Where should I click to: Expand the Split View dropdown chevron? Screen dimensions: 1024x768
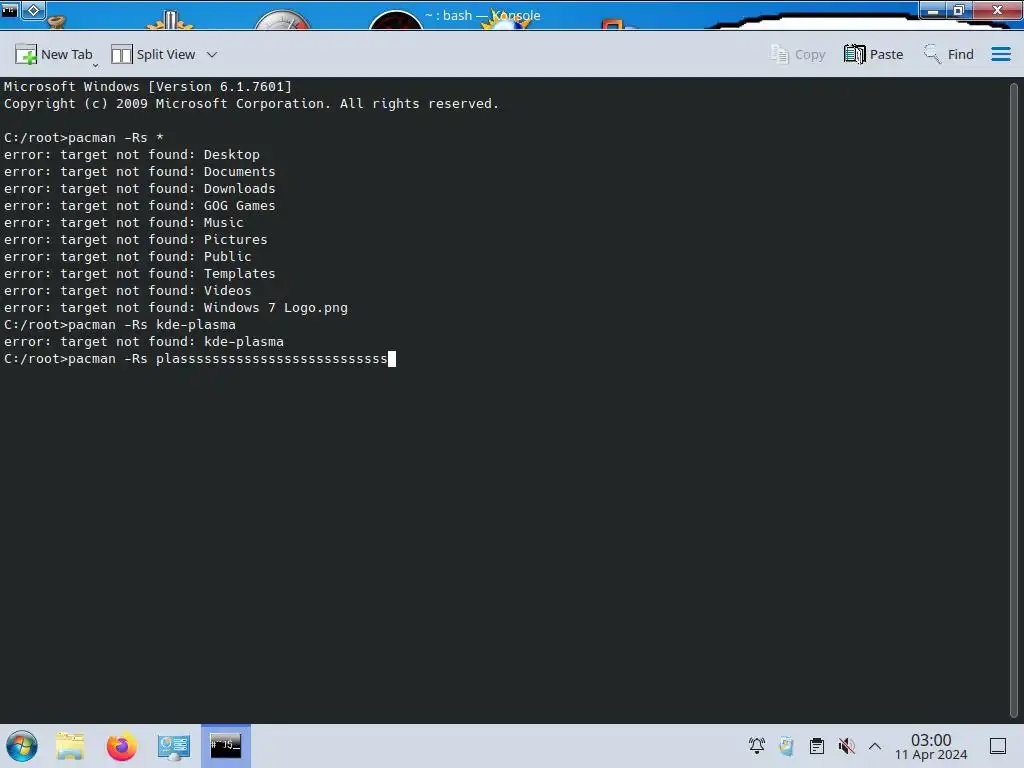[x=212, y=55]
